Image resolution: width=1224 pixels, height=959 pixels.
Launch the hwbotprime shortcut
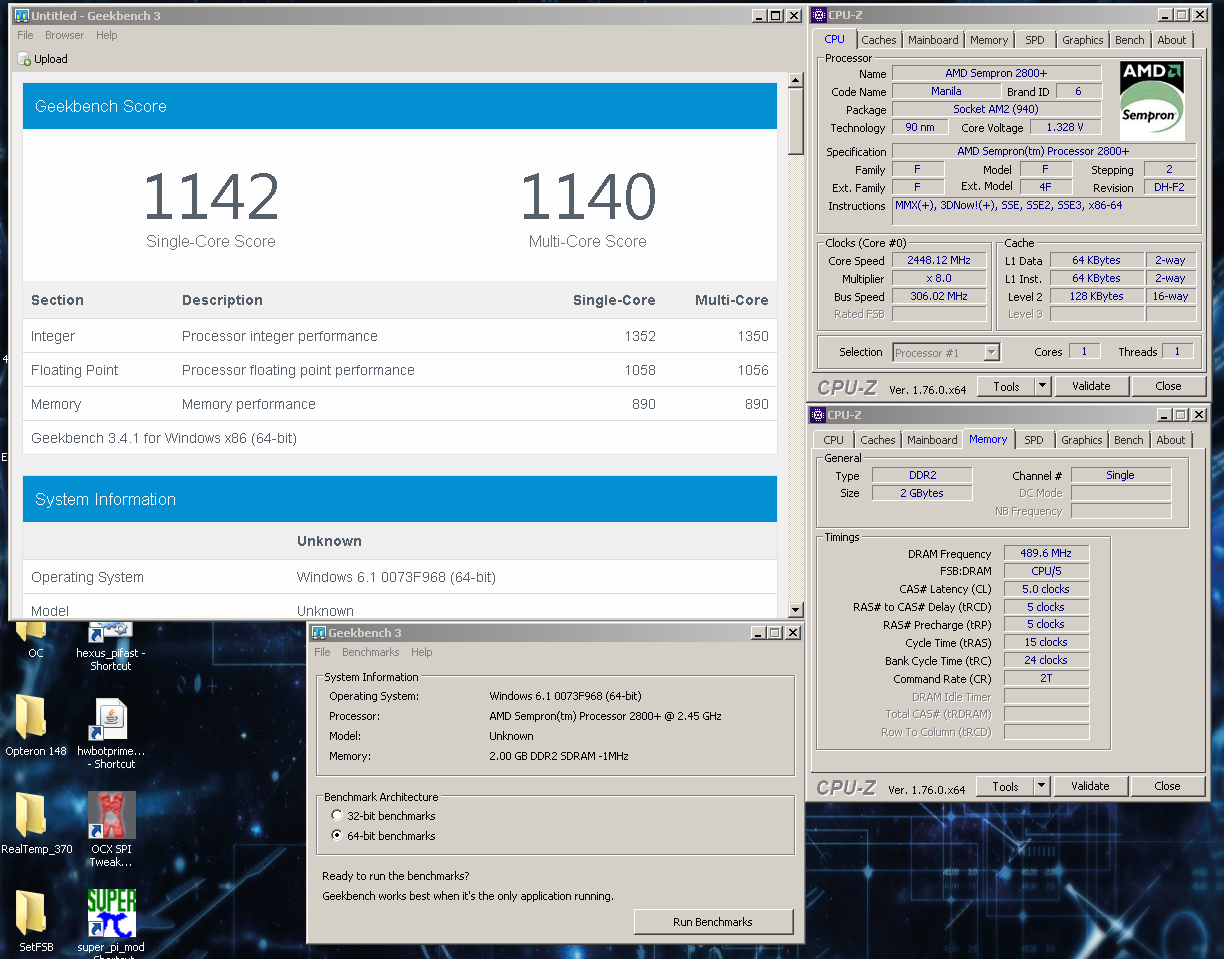pos(111,720)
